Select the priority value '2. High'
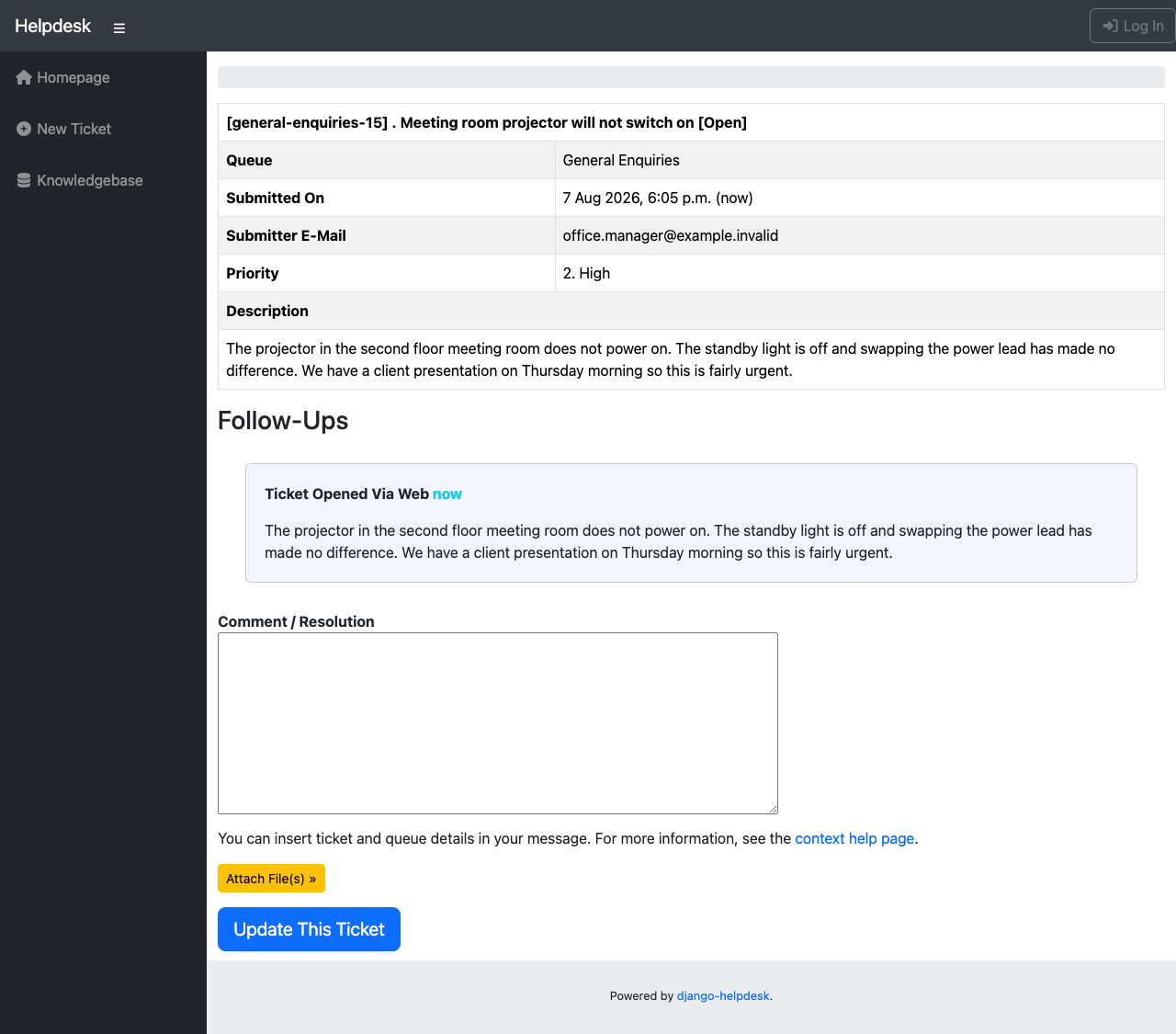Image resolution: width=1176 pixels, height=1034 pixels. 586,273
